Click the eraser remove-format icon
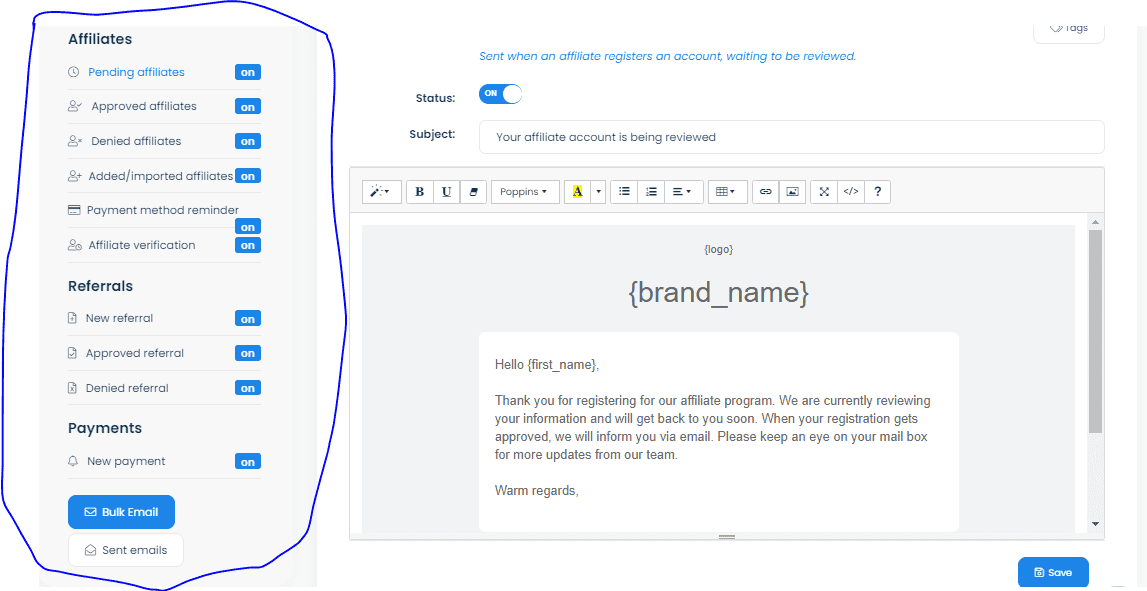This screenshot has width=1147, height=591. (473, 192)
